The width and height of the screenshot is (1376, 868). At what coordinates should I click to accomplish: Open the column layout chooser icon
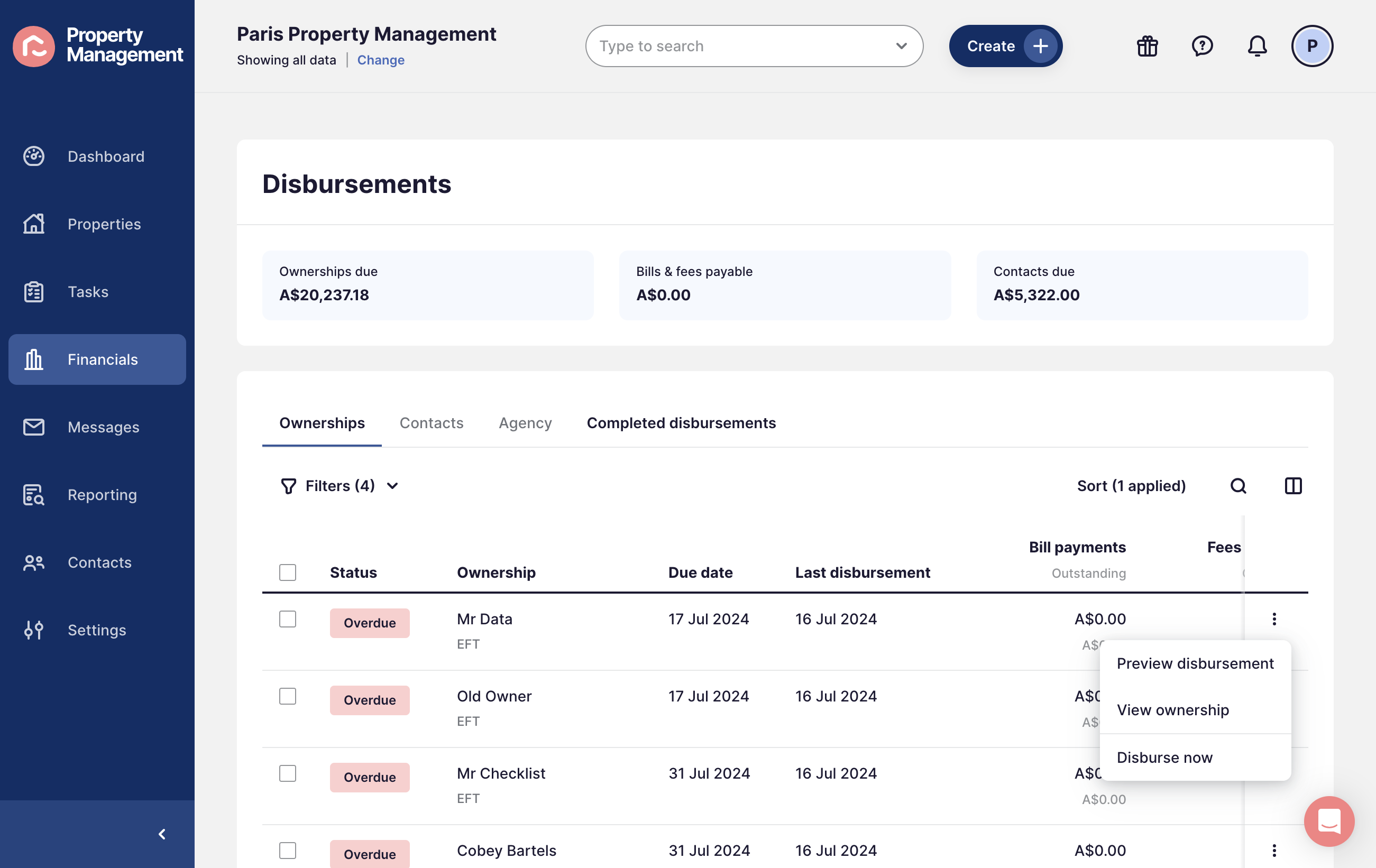[1293, 486]
